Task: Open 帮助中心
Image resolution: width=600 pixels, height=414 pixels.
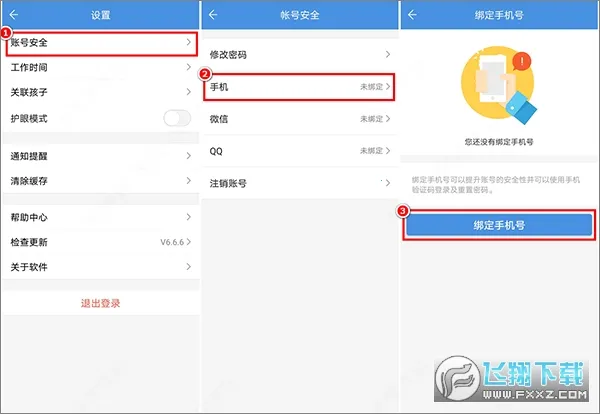Action: pyautogui.click(x=101, y=217)
